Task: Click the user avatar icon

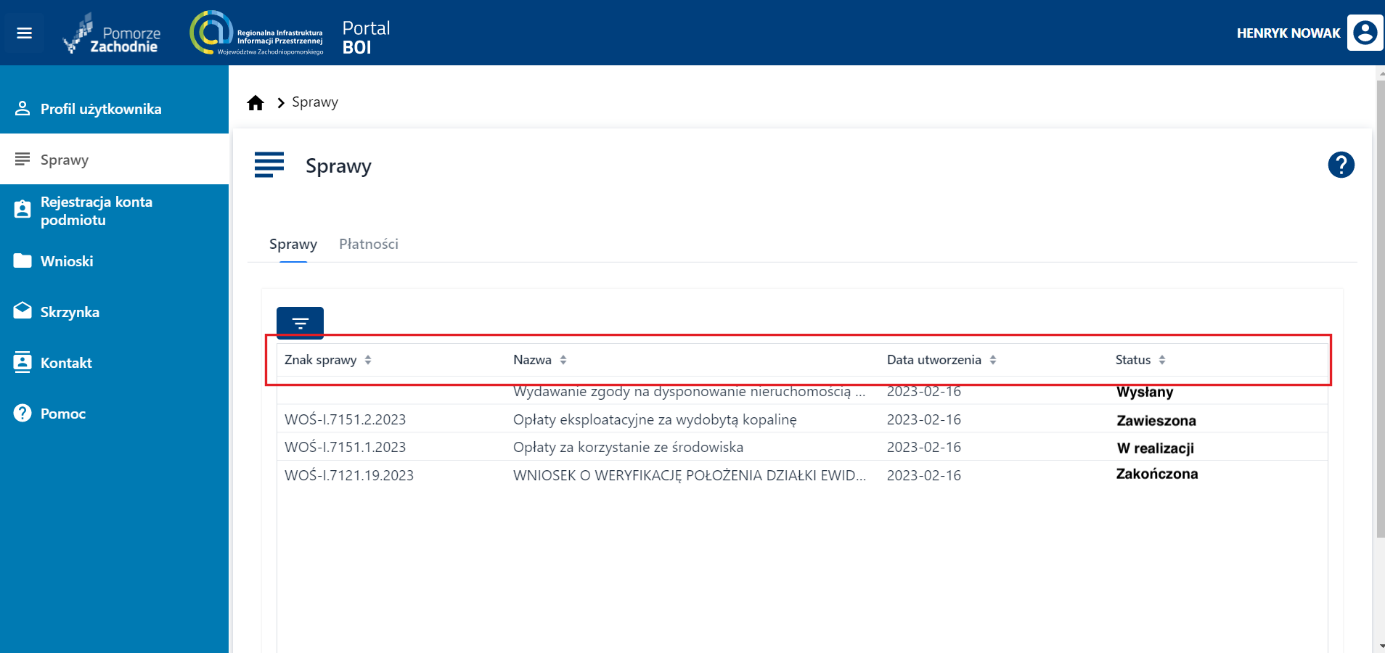Action: (x=1363, y=33)
